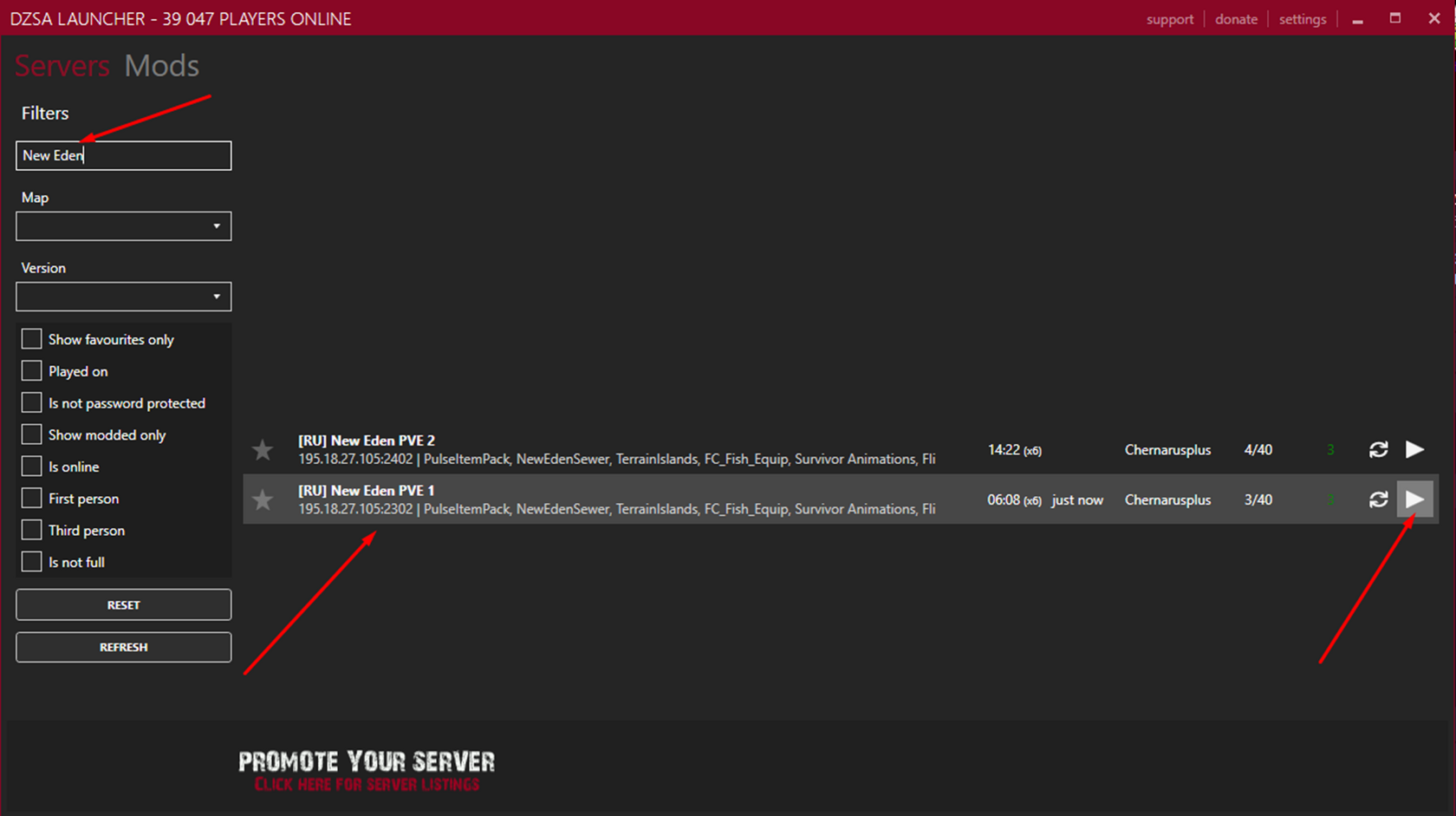
Task: Check the Is online filter
Action: click(x=31, y=467)
